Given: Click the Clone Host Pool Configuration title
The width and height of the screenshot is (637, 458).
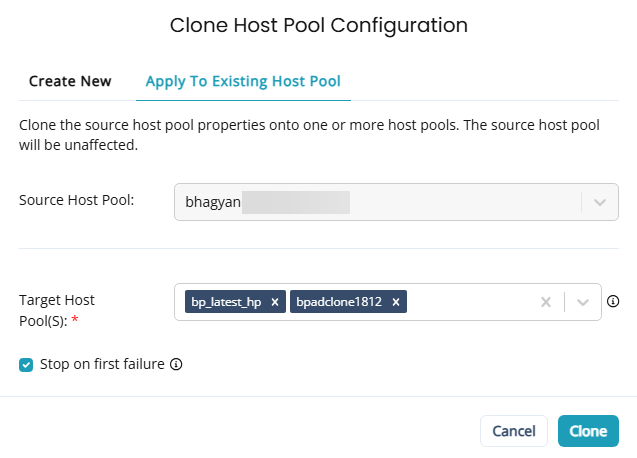Looking at the screenshot, I should 319,25.
